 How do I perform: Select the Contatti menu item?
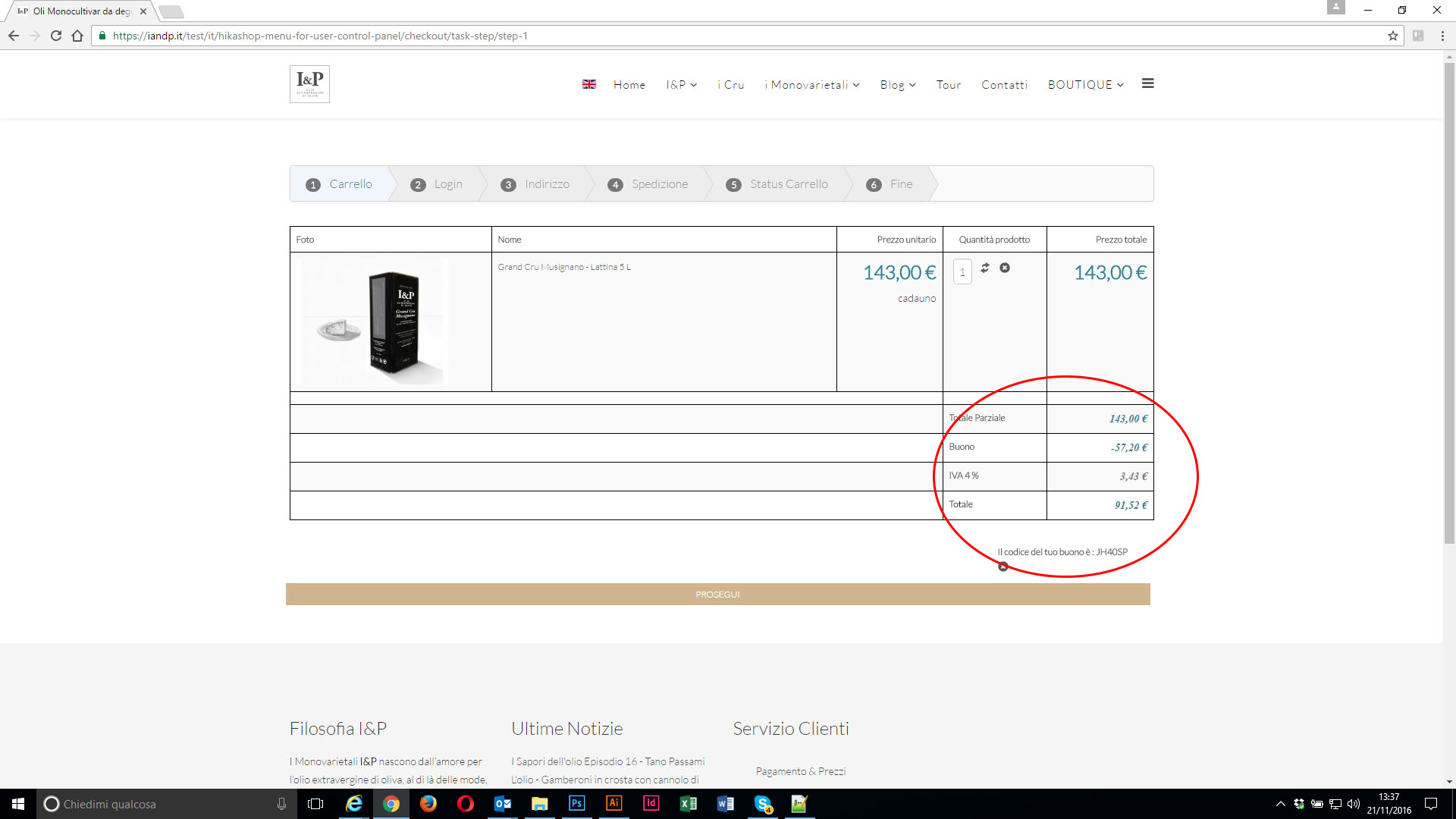tap(1004, 85)
